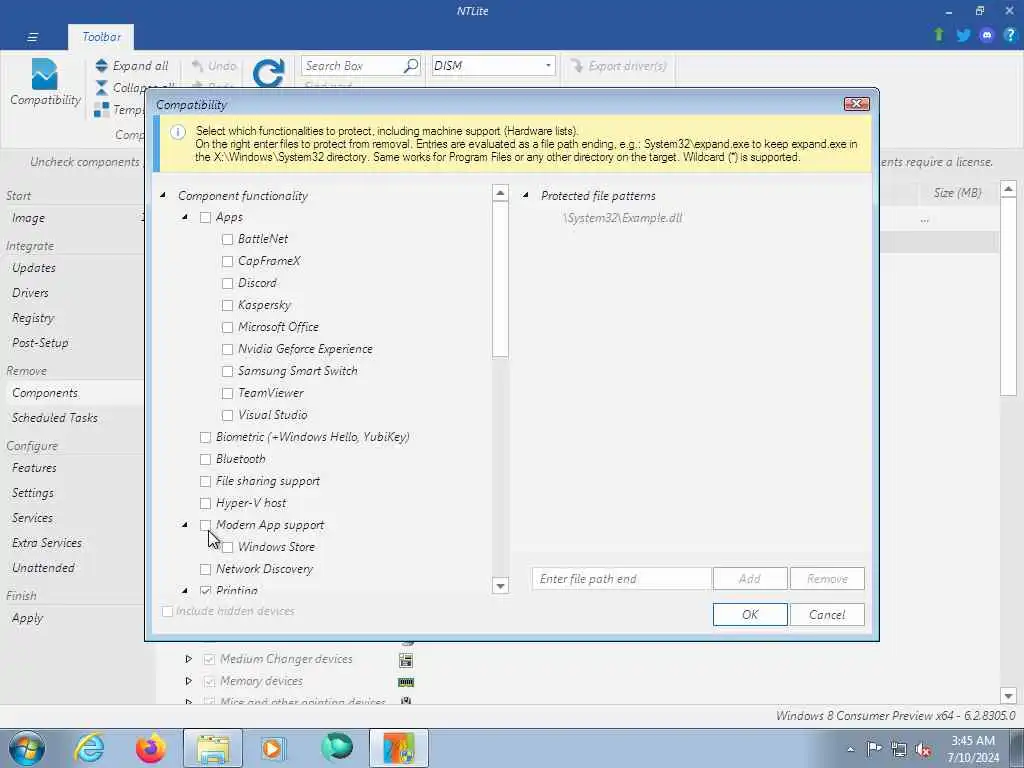
Task: Launch Internet Explorer from taskbar
Action: pyautogui.click(x=89, y=748)
